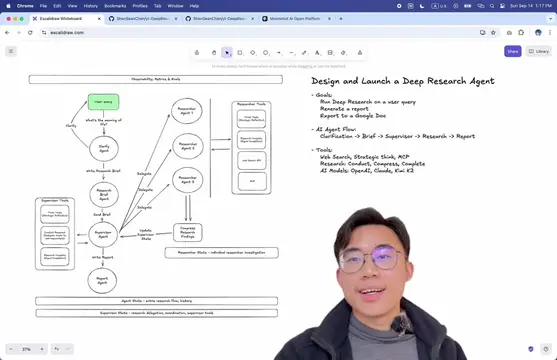Close the Moonshot AI Open Platform tab

coord(329,18)
